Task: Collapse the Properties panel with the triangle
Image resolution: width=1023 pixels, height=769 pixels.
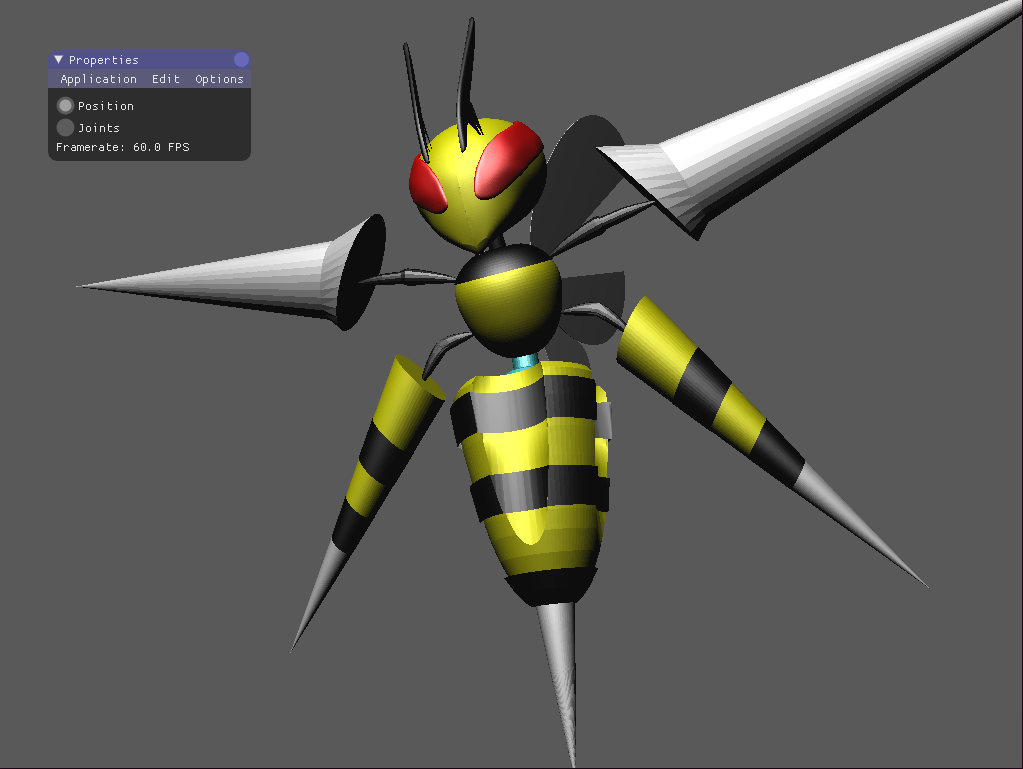Action: (x=58, y=60)
